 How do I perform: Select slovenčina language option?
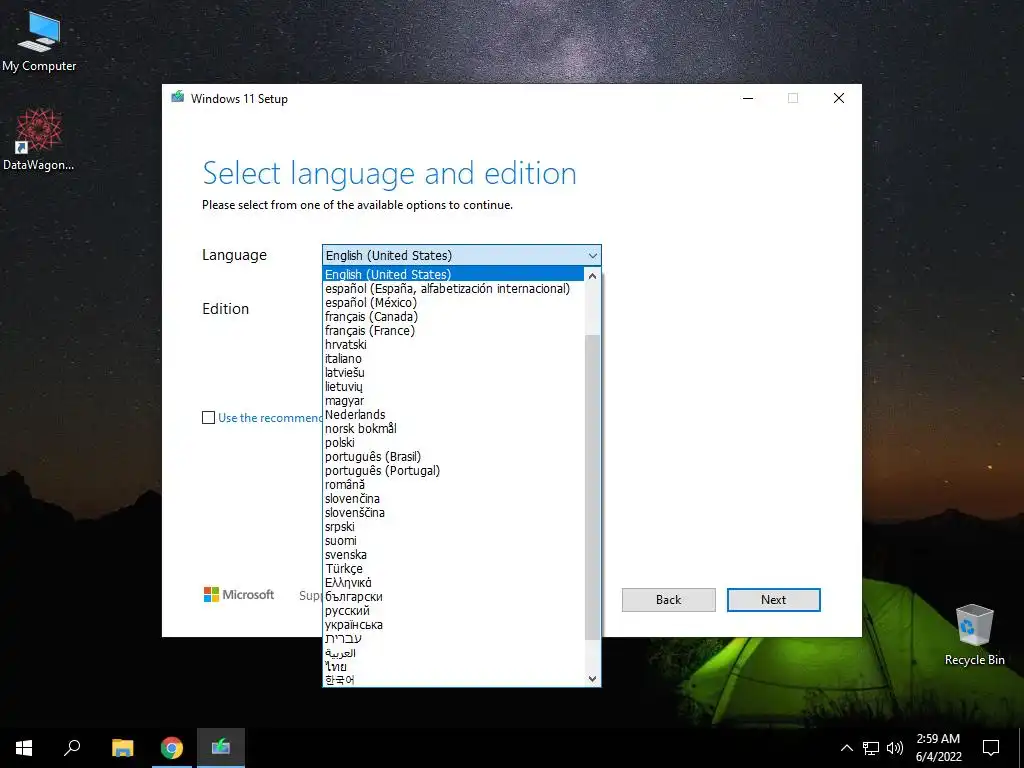[x=453, y=499]
